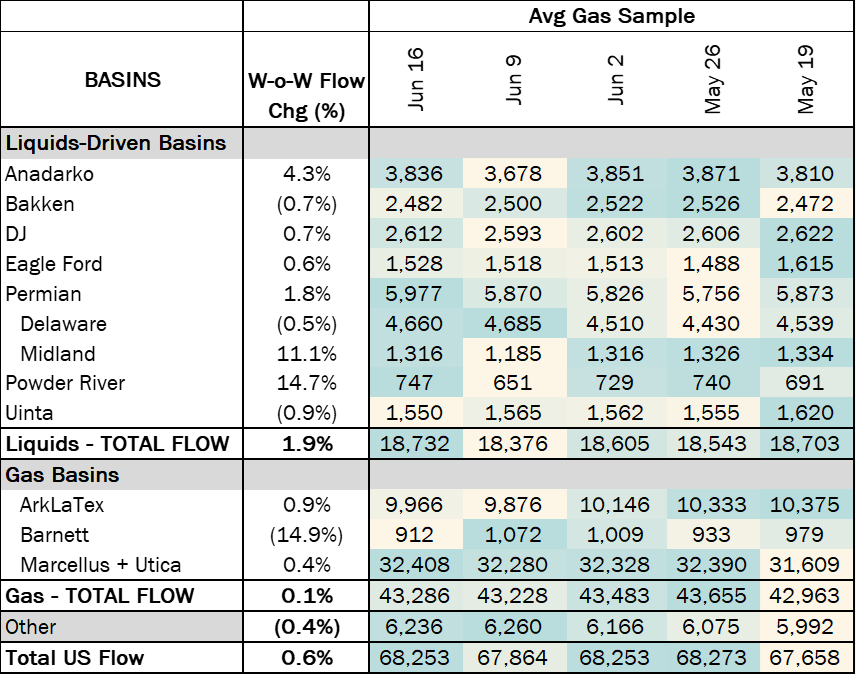
Task: Click Other May 19 value 5,992
Action: (x=805, y=626)
